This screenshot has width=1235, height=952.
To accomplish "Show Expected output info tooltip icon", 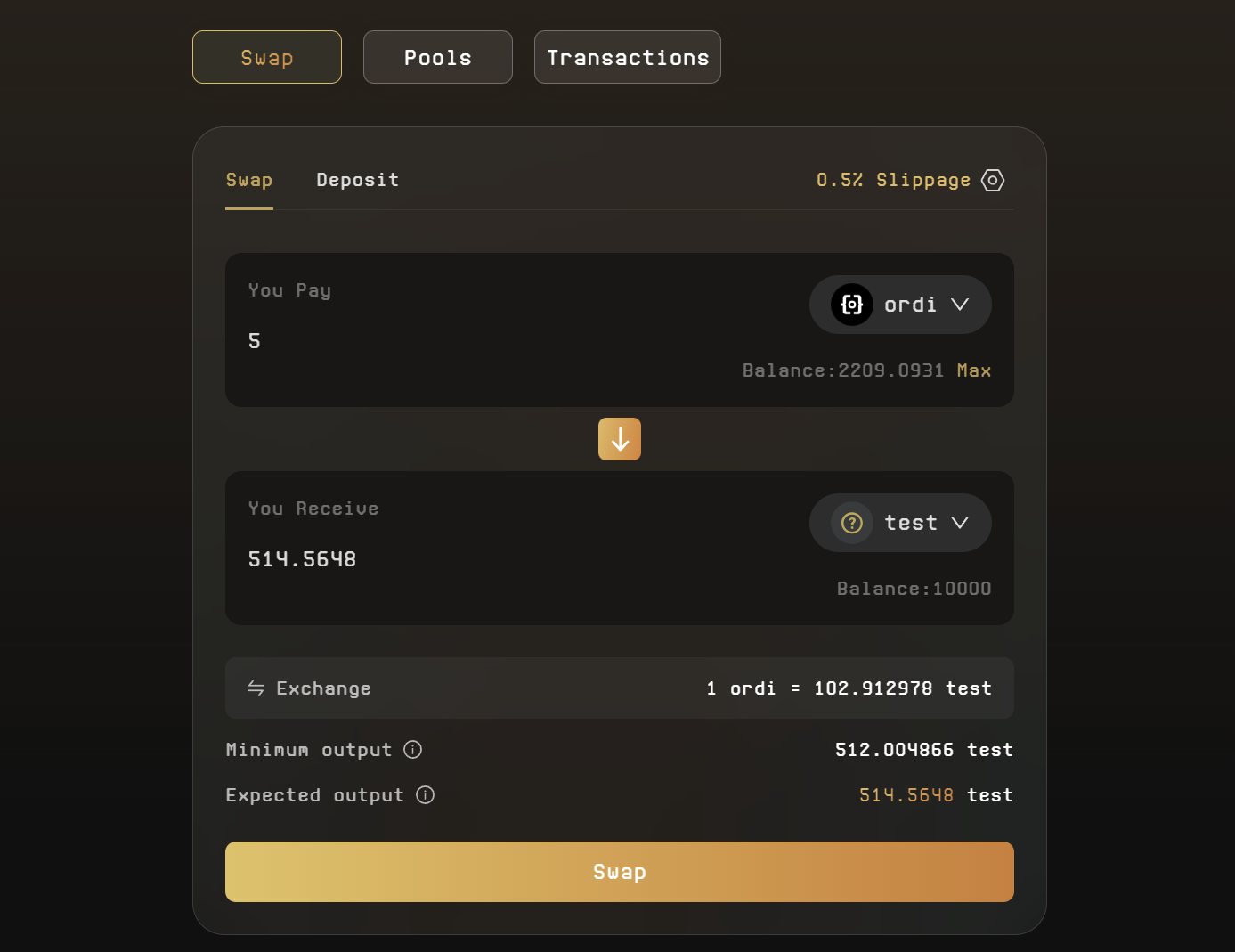I will coord(426,795).
